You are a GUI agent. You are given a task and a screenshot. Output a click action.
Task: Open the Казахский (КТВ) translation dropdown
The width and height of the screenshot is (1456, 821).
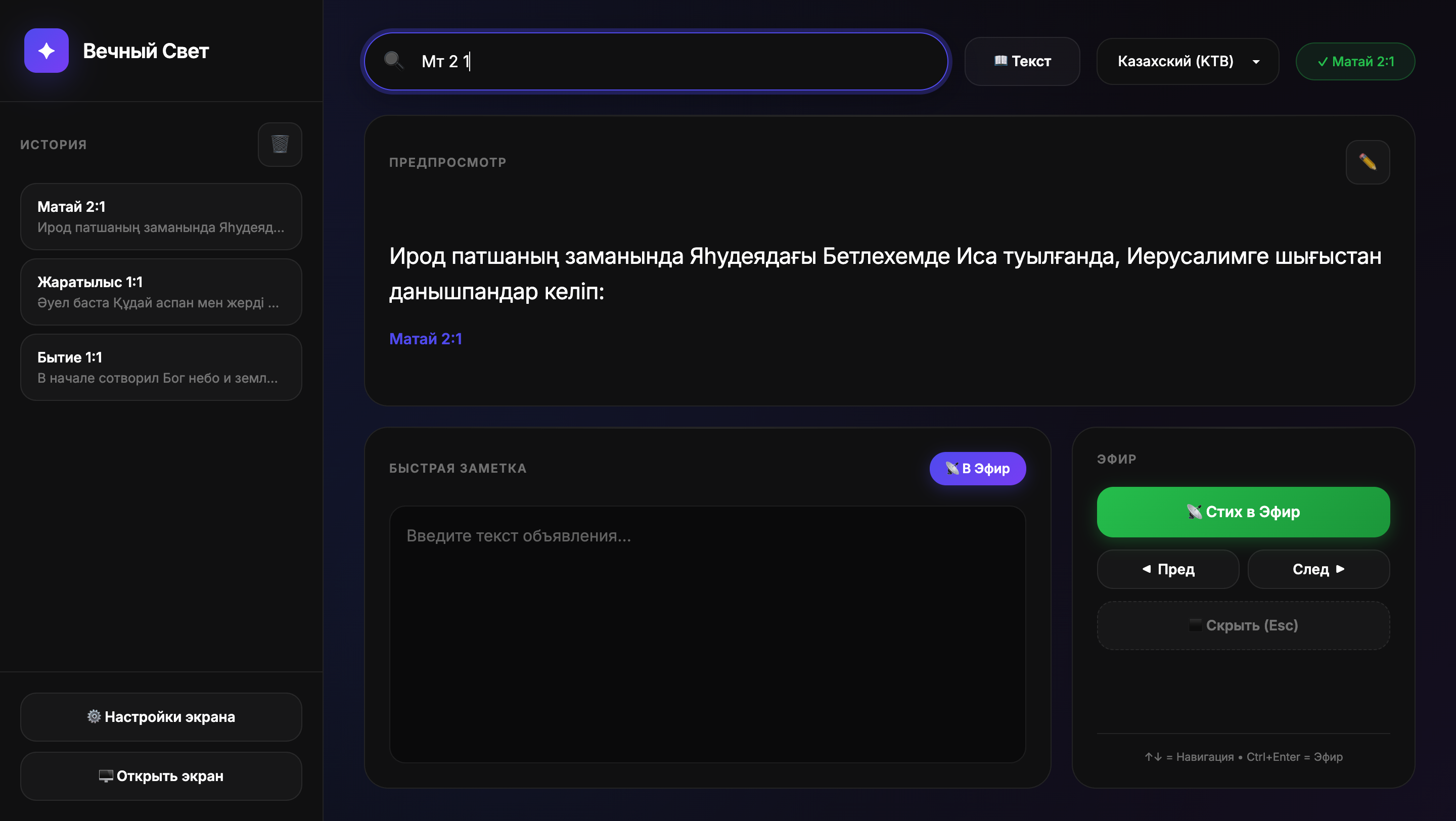1175,62
